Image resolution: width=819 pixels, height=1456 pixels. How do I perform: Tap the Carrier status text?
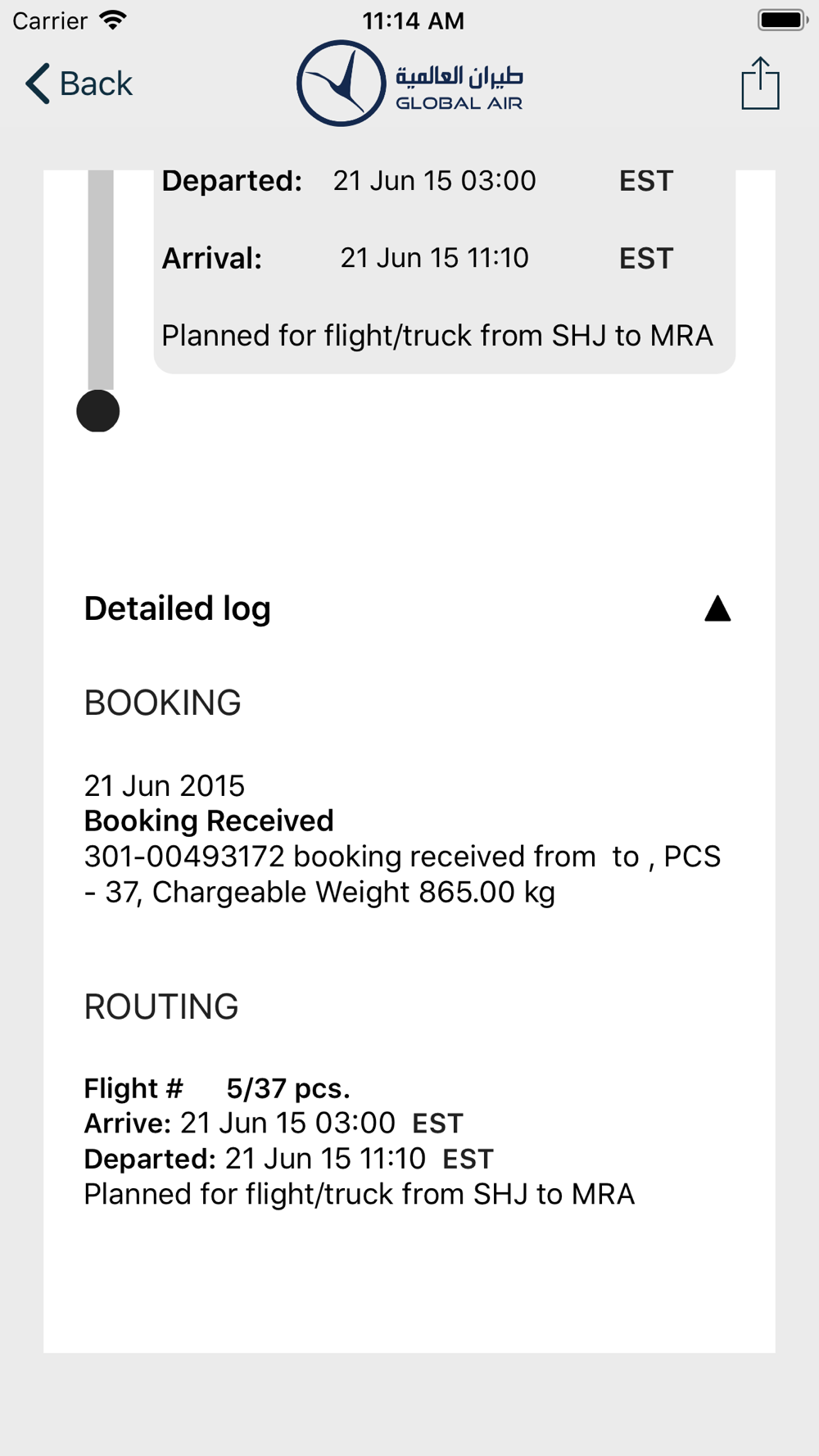tap(50, 20)
